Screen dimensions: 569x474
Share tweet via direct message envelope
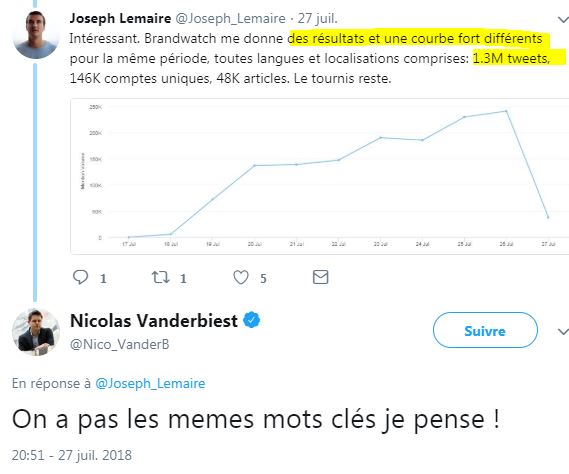(320, 277)
